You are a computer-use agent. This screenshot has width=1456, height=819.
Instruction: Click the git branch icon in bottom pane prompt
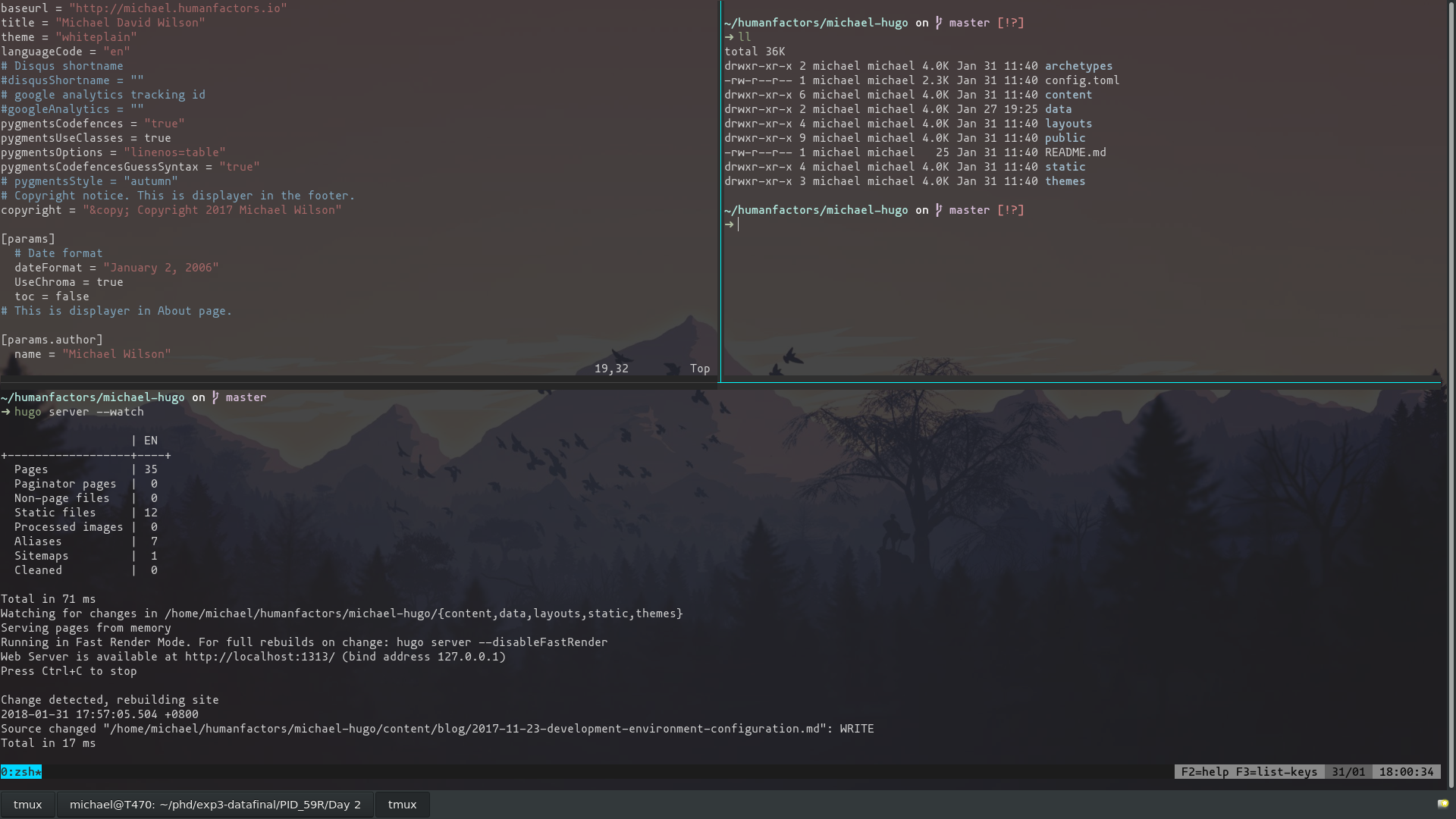pyautogui.click(x=215, y=397)
